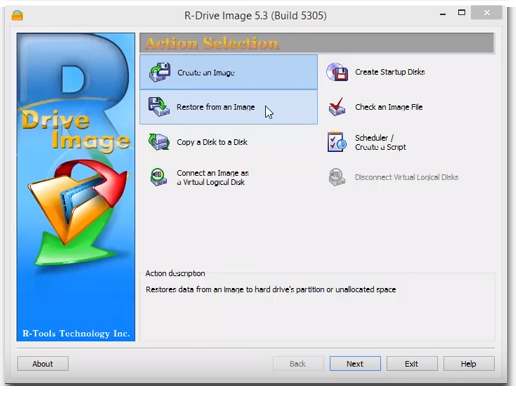Click the Scheduler / Create a Script icon
Viewport: 516px width, 393px height.
pyautogui.click(x=337, y=142)
